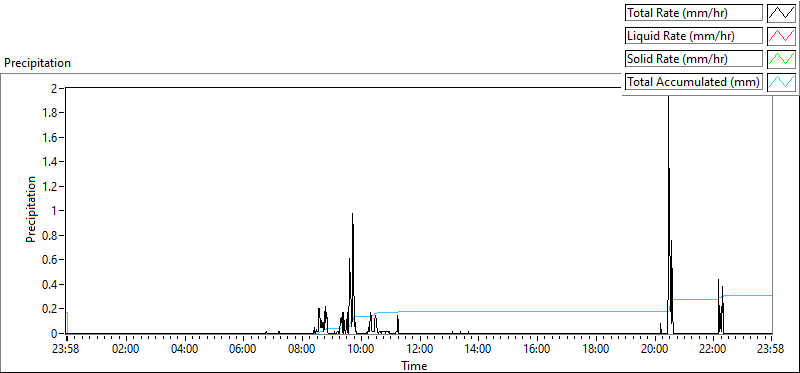
Task: Click the Precipitation graph title above the chart
Action: pyautogui.click(x=37, y=63)
